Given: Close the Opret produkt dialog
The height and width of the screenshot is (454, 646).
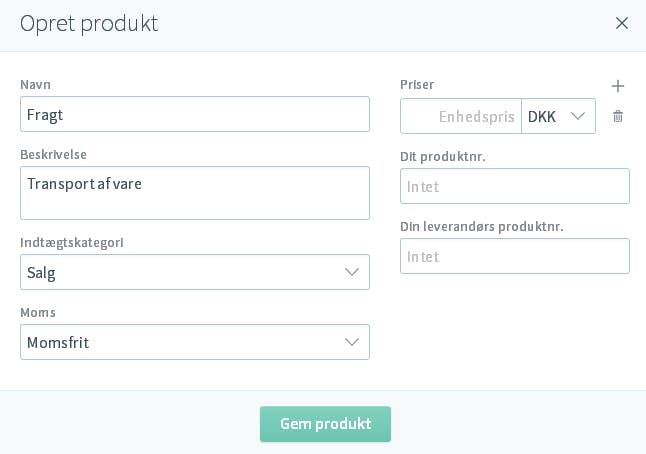Looking at the screenshot, I should click(622, 23).
